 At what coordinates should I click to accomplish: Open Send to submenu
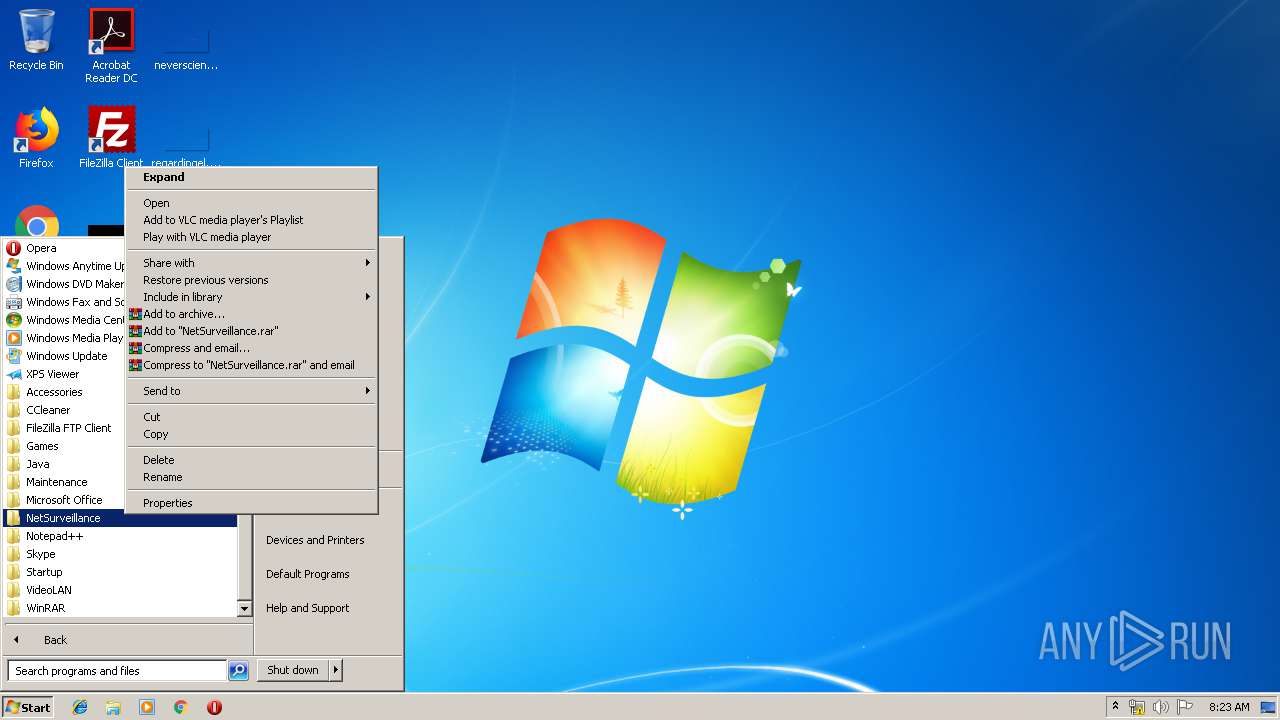[x=251, y=391]
